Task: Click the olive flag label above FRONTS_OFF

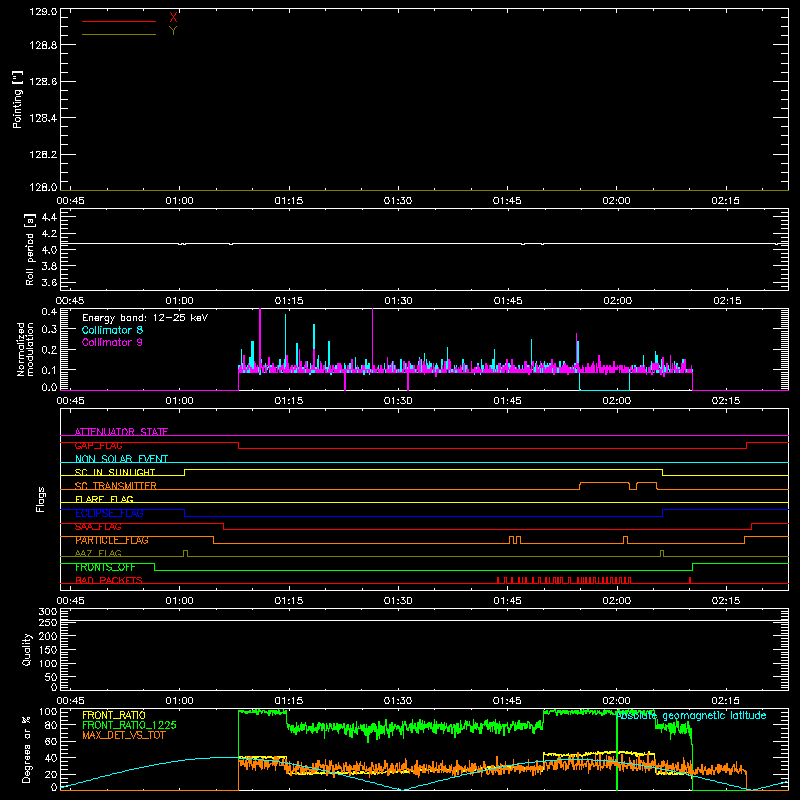Action: pyautogui.click(x=98, y=553)
